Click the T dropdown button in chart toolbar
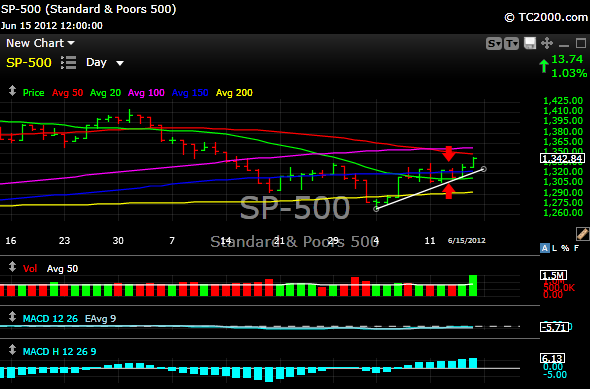The image size is (590, 389). (x=511, y=44)
